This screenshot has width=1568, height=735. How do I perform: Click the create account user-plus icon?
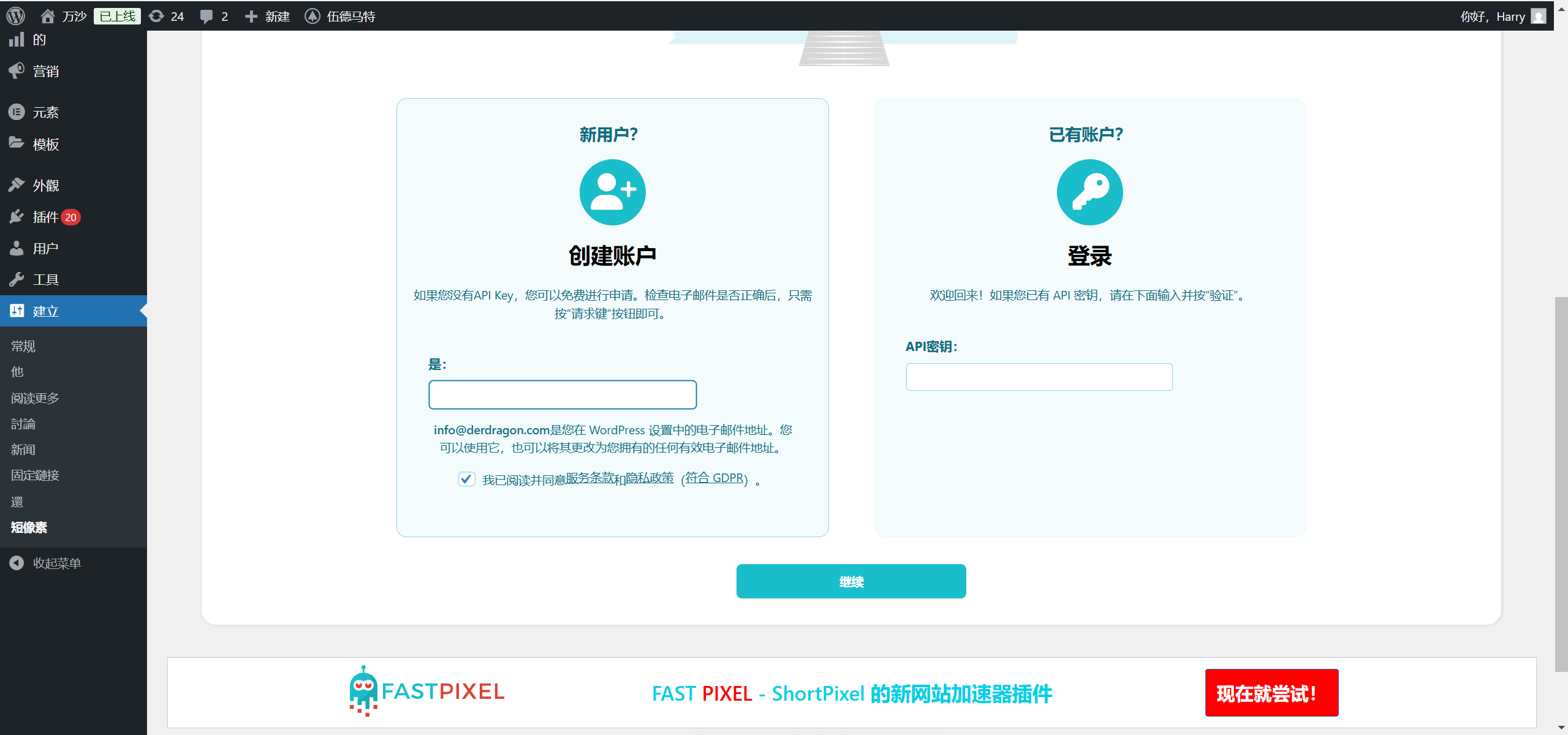(612, 192)
